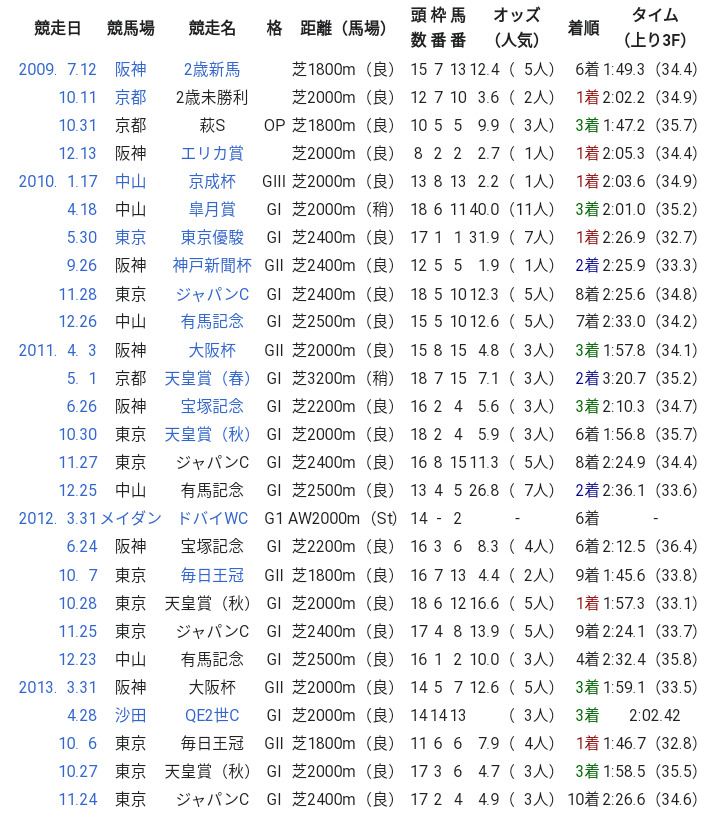Click the 2012. 3.31 date link

click(x=57, y=518)
